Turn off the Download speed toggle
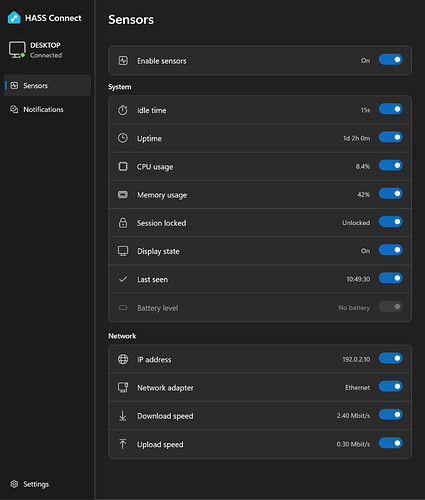The width and height of the screenshot is (425, 500). click(x=391, y=415)
